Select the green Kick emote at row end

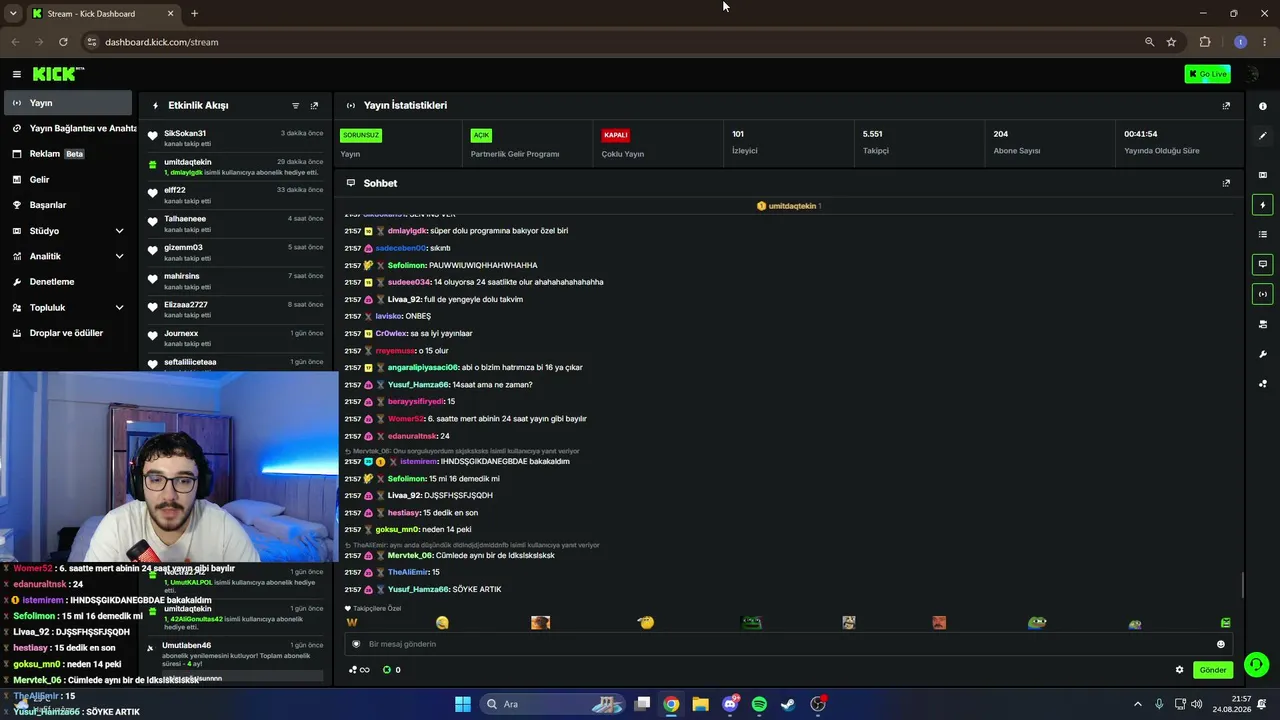pos(1226,623)
